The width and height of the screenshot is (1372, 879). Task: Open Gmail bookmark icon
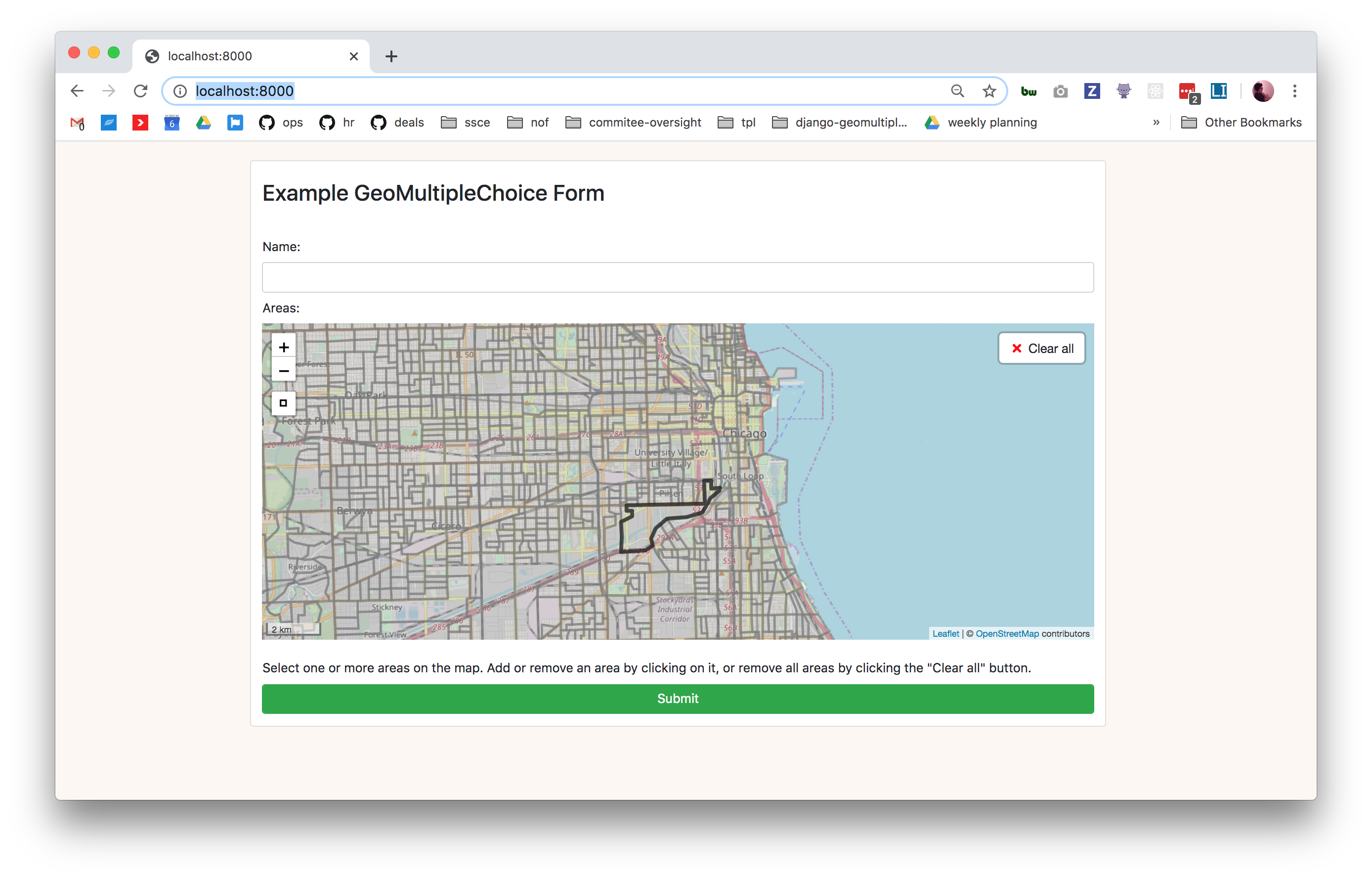[77, 123]
